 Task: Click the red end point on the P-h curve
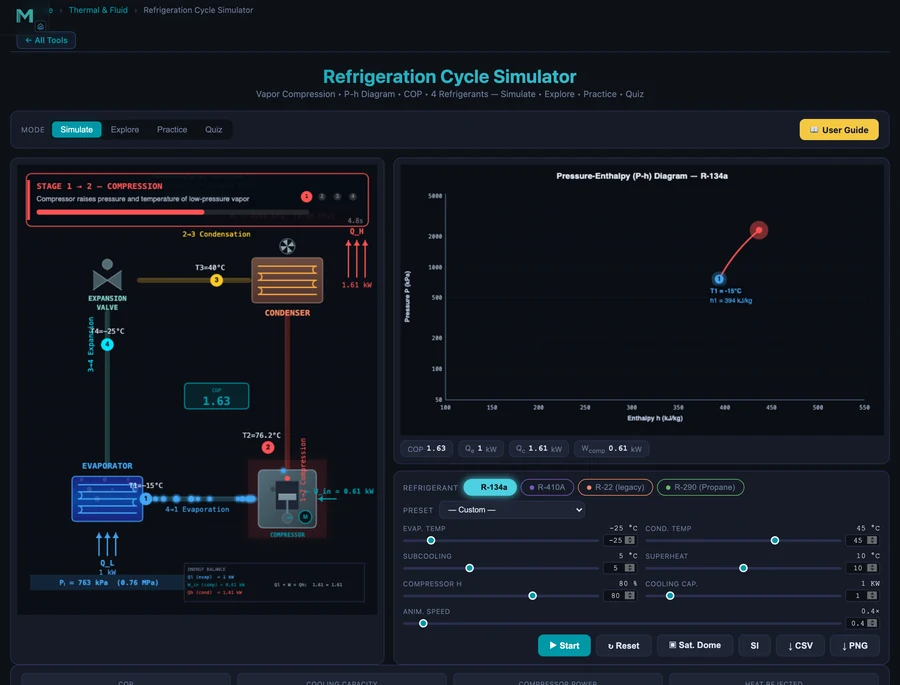coord(759,230)
